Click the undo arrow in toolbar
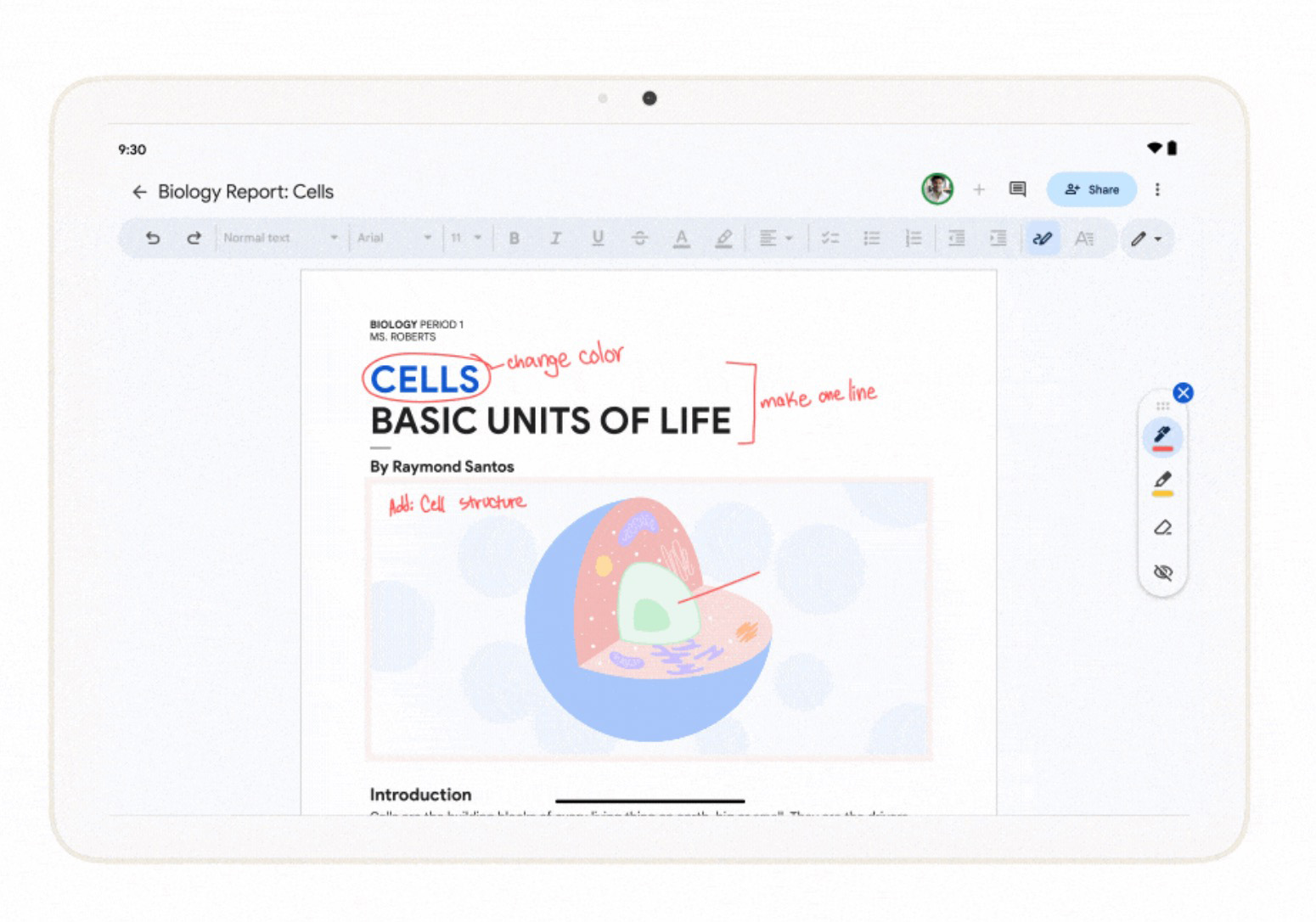The width and height of the screenshot is (1316, 922). point(153,239)
